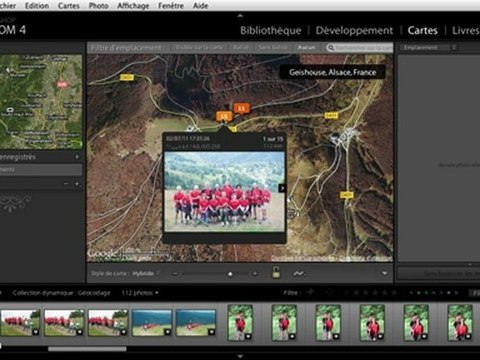Open the filmstrip filter preset dropdown
480x360 pixels.
pyautogui.click(x=474, y=293)
